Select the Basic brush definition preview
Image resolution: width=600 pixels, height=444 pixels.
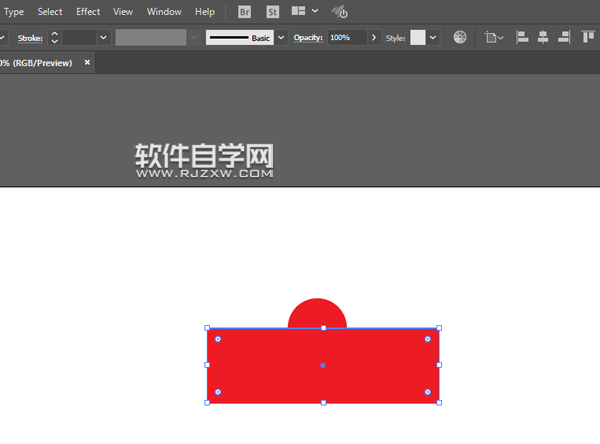(240, 38)
